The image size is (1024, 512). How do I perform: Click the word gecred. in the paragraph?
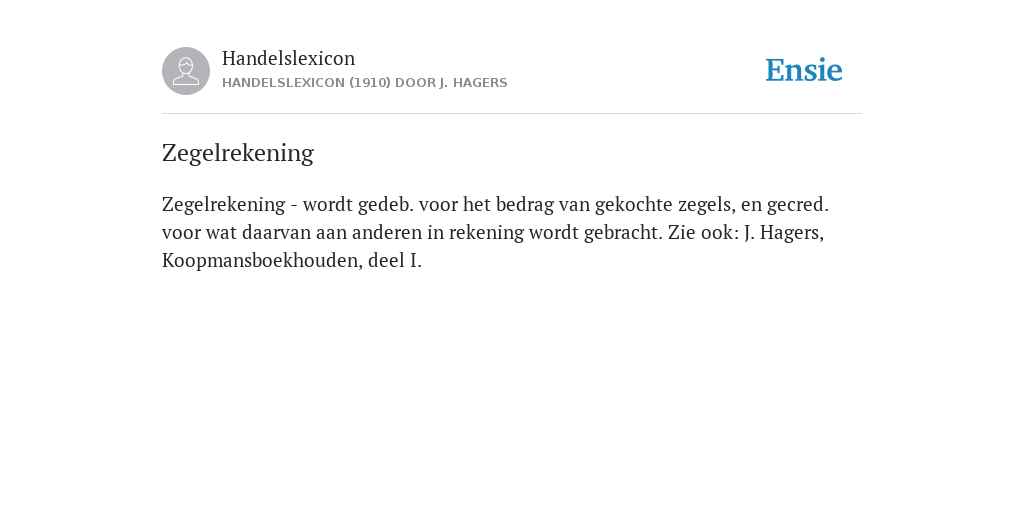(797, 204)
